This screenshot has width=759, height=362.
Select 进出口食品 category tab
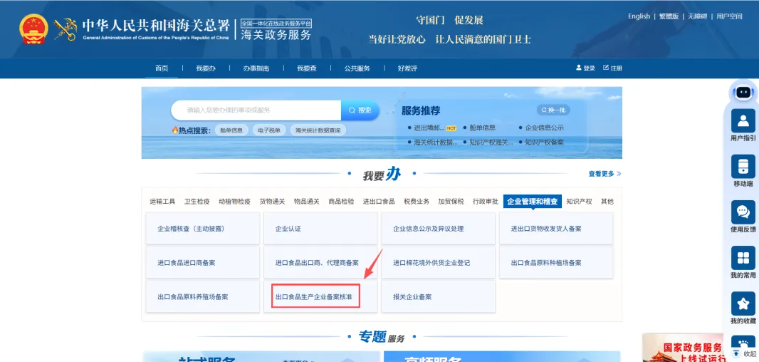tap(379, 201)
